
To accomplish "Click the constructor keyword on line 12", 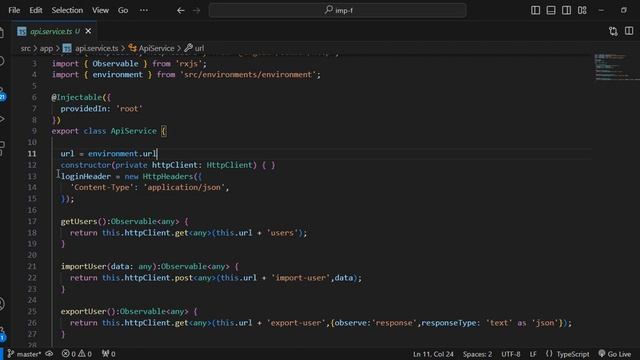I will point(85,165).
